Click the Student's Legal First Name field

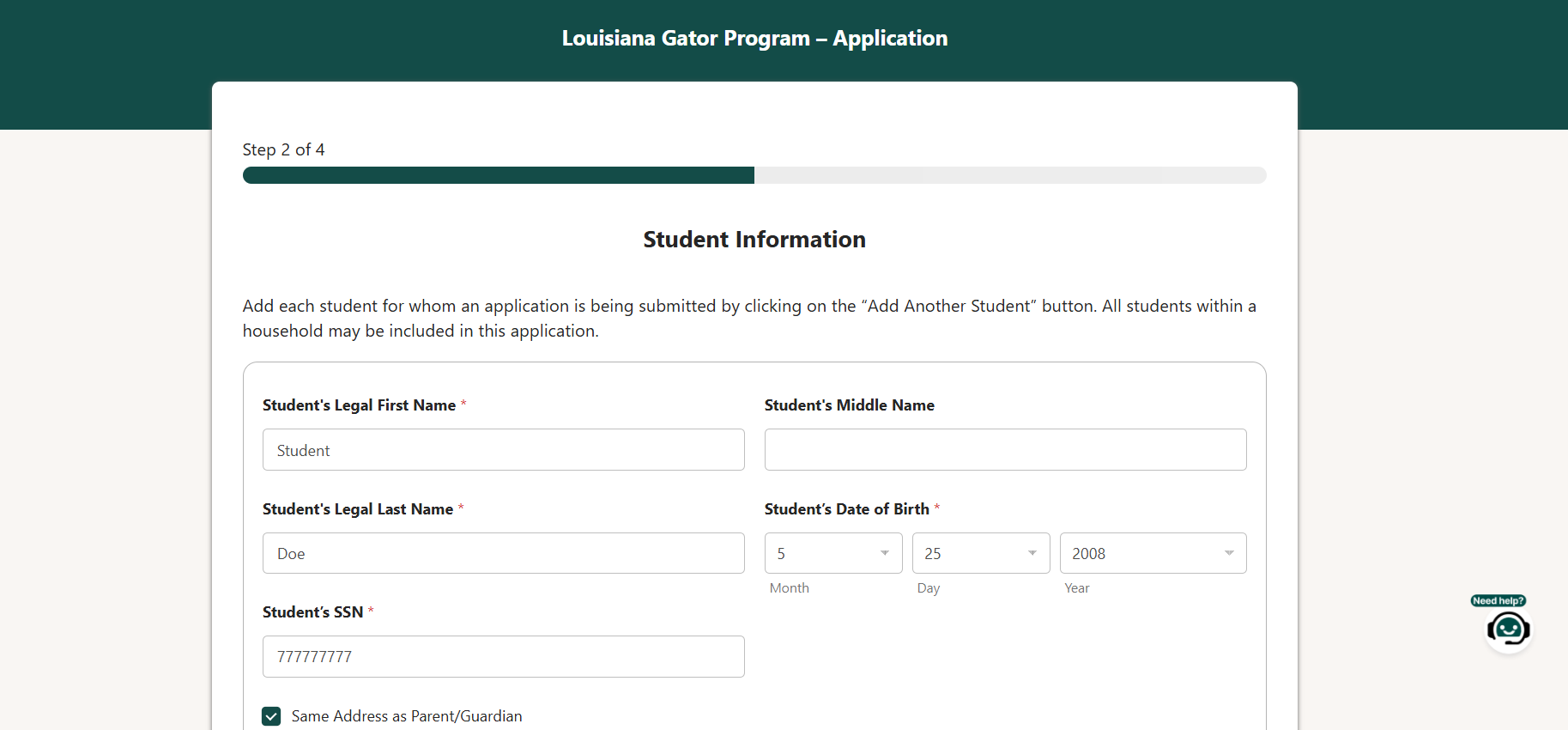pos(503,450)
